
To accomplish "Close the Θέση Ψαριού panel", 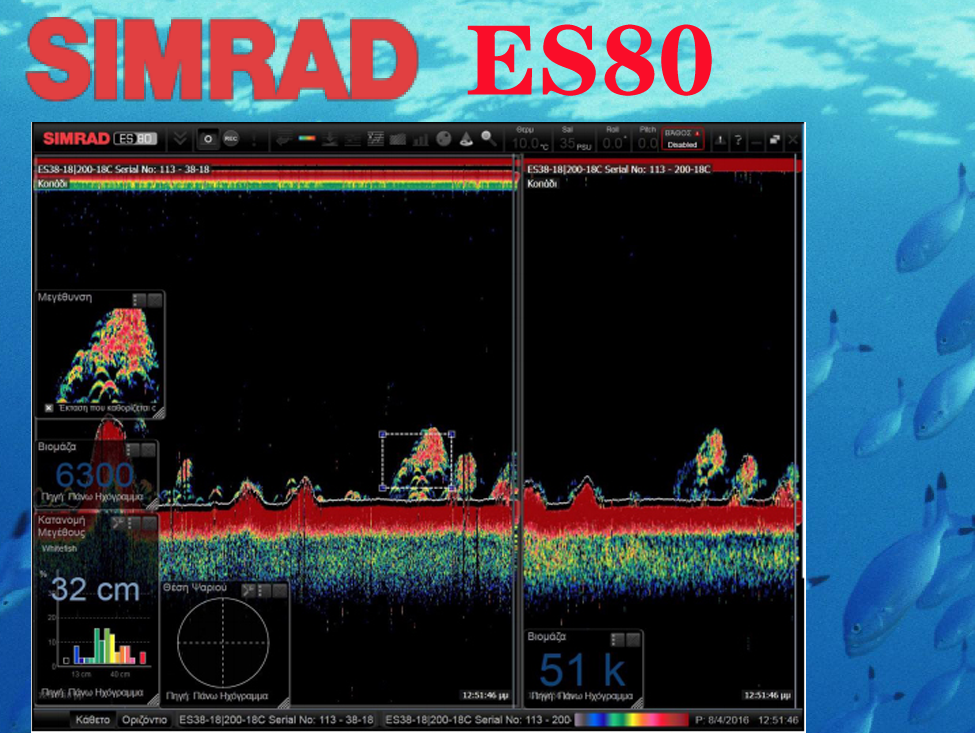I will click(x=280, y=590).
